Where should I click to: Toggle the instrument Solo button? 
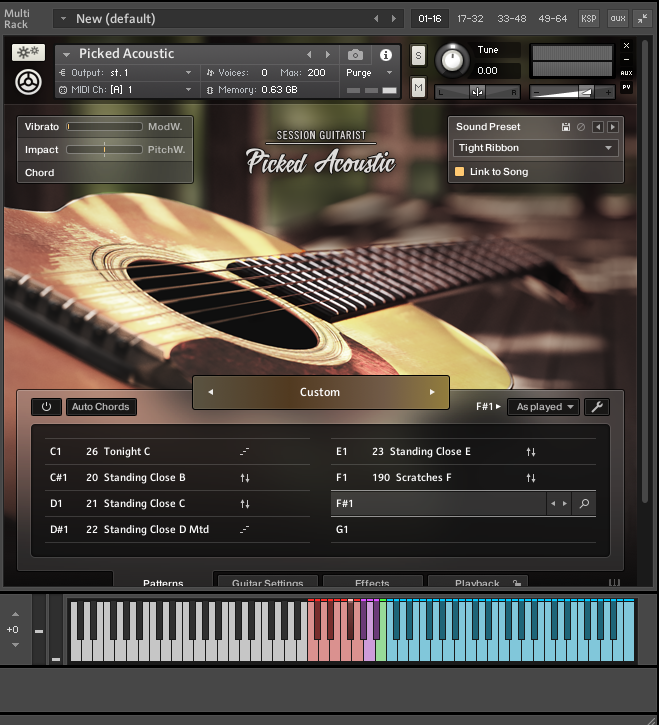[x=418, y=56]
